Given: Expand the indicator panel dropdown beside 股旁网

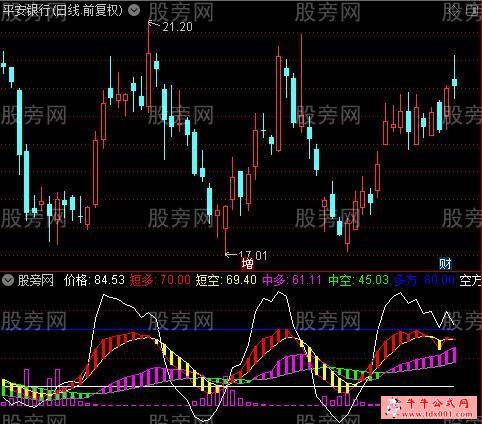Looking at the screenshot, I should pos(7,281).
